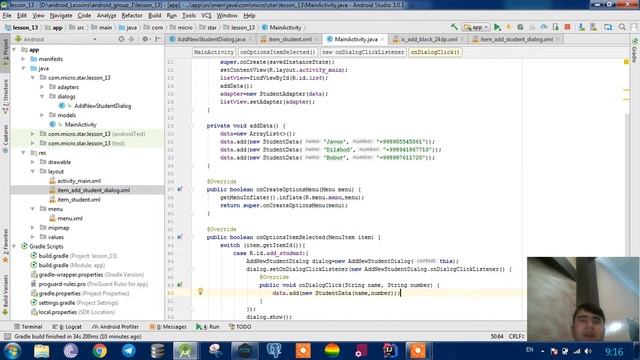This screenshot has width=640, height=360.
Task: Click override gutter marker beside onOptionsItemSelected
Action: click(x=180, y=237)
